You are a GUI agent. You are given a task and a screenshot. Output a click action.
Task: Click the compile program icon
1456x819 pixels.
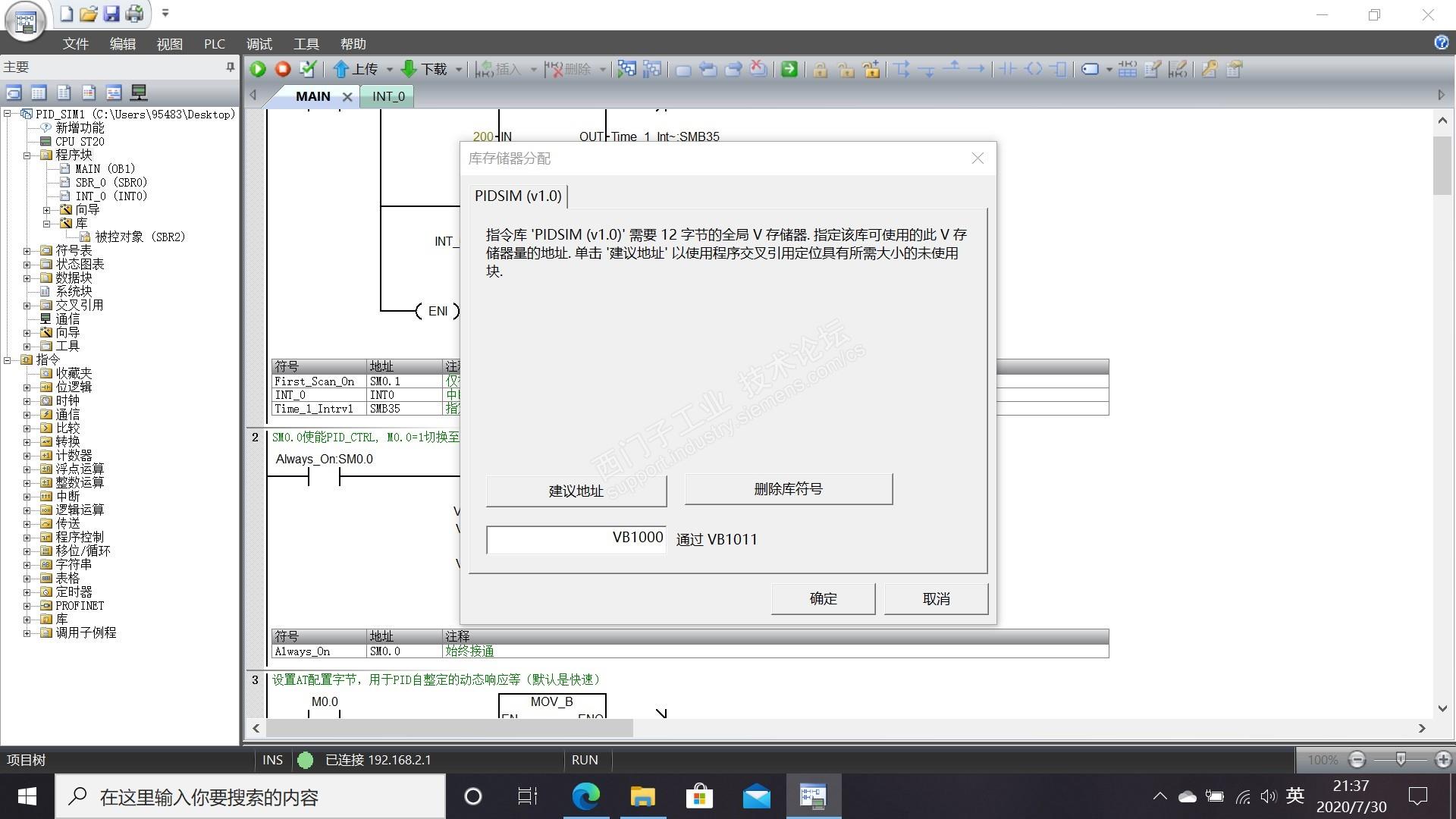(308, 69)
